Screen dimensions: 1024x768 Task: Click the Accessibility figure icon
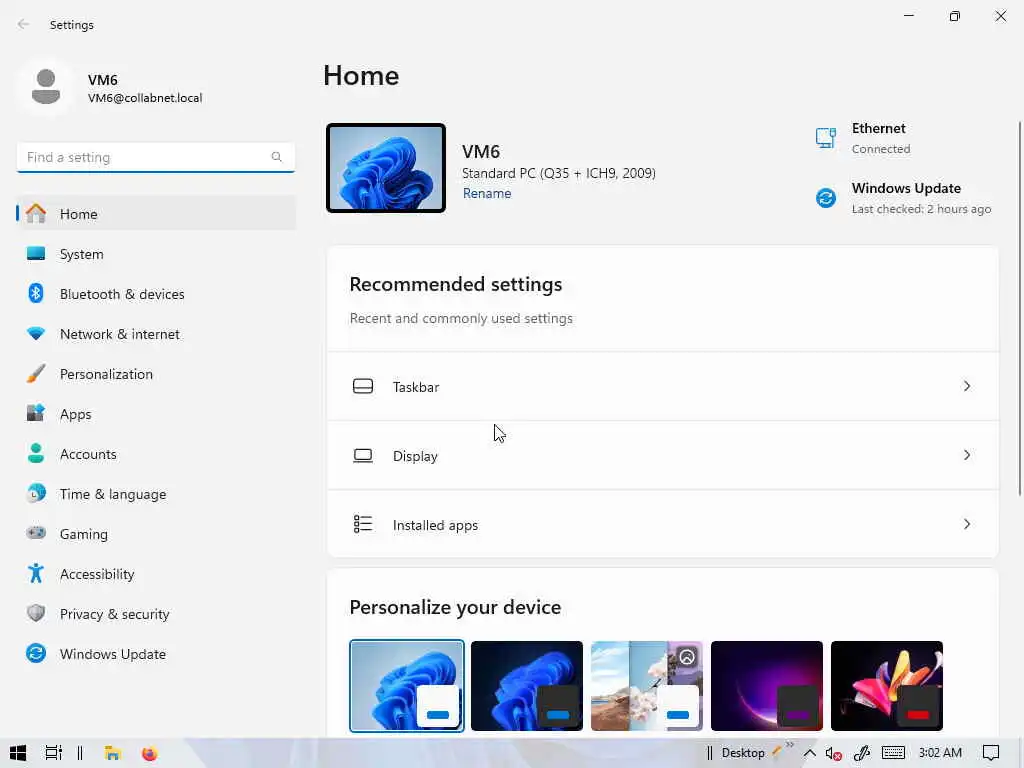(x=36, y=573)
